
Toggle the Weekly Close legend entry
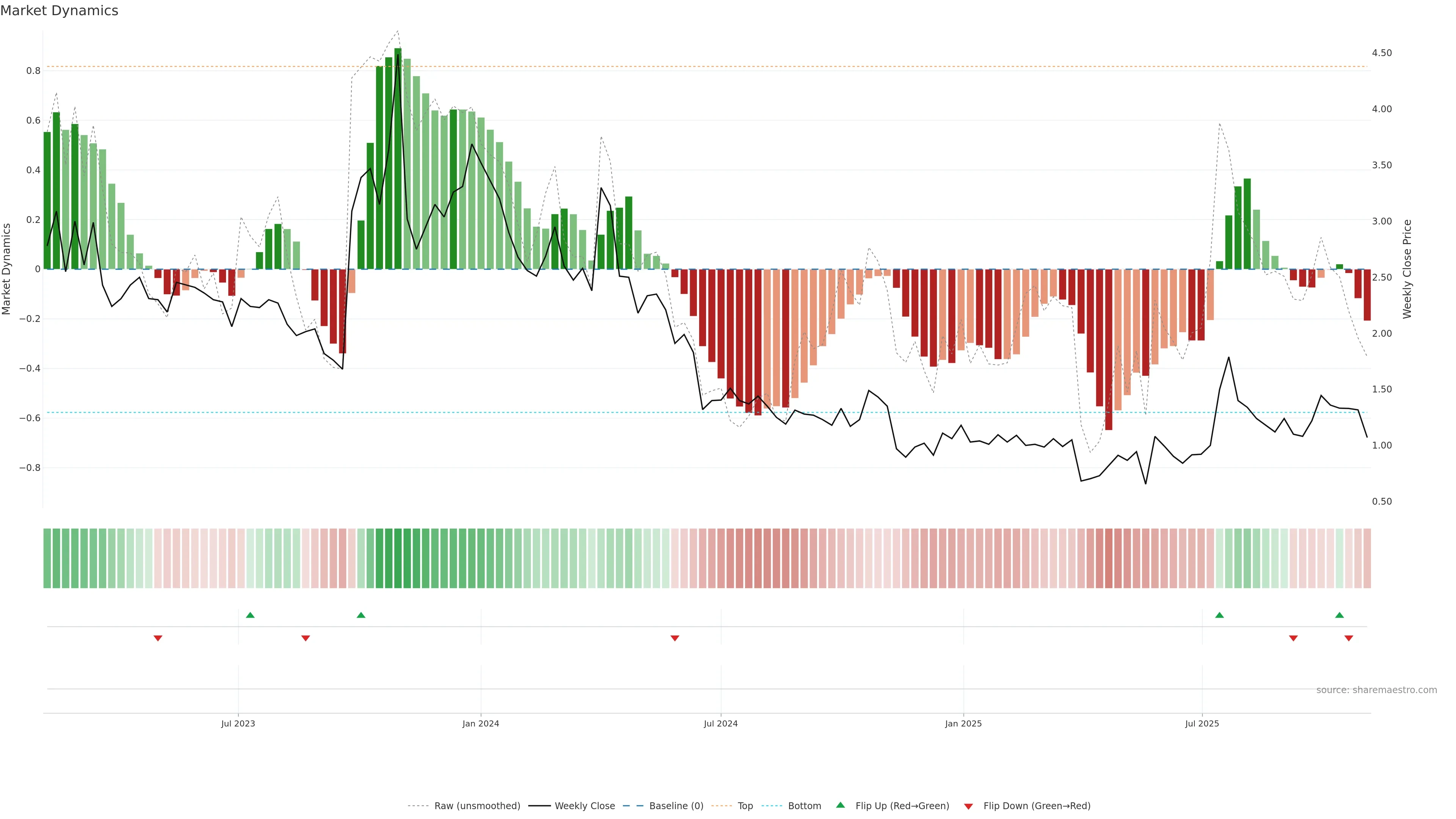(584, 806)
